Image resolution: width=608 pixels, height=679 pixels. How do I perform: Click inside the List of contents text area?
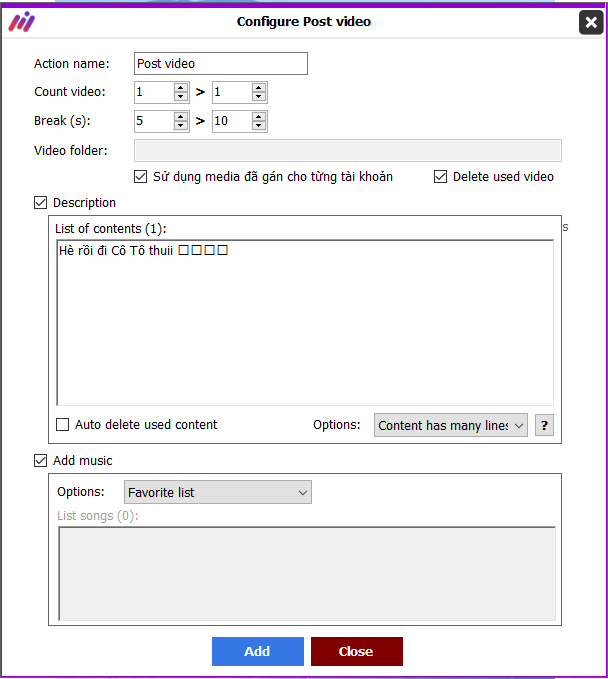click(x=305, y=323)
